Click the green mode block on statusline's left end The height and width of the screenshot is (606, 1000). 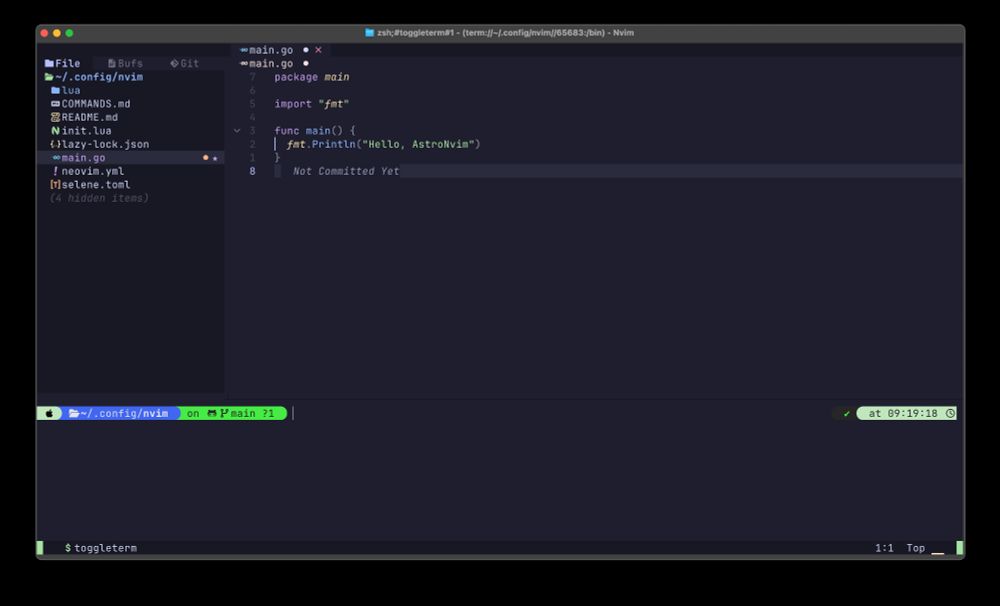[40, 548]
